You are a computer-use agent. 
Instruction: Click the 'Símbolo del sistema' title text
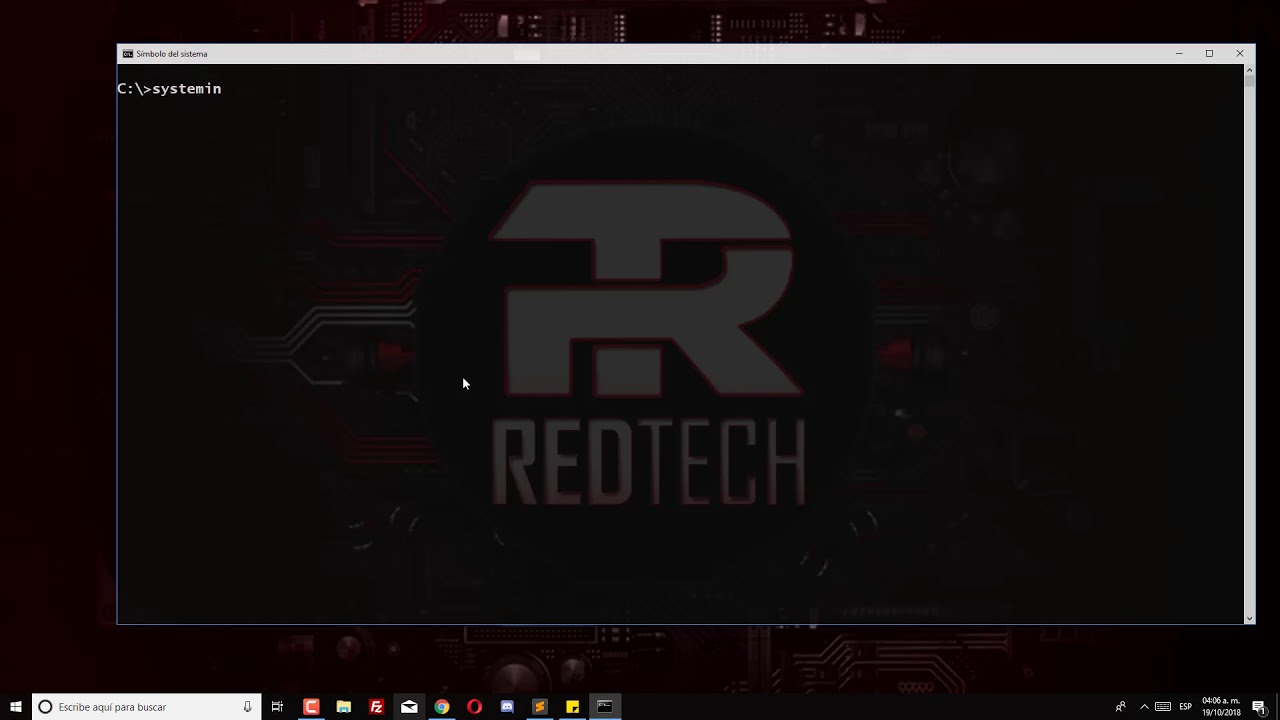tap(172, 54)
